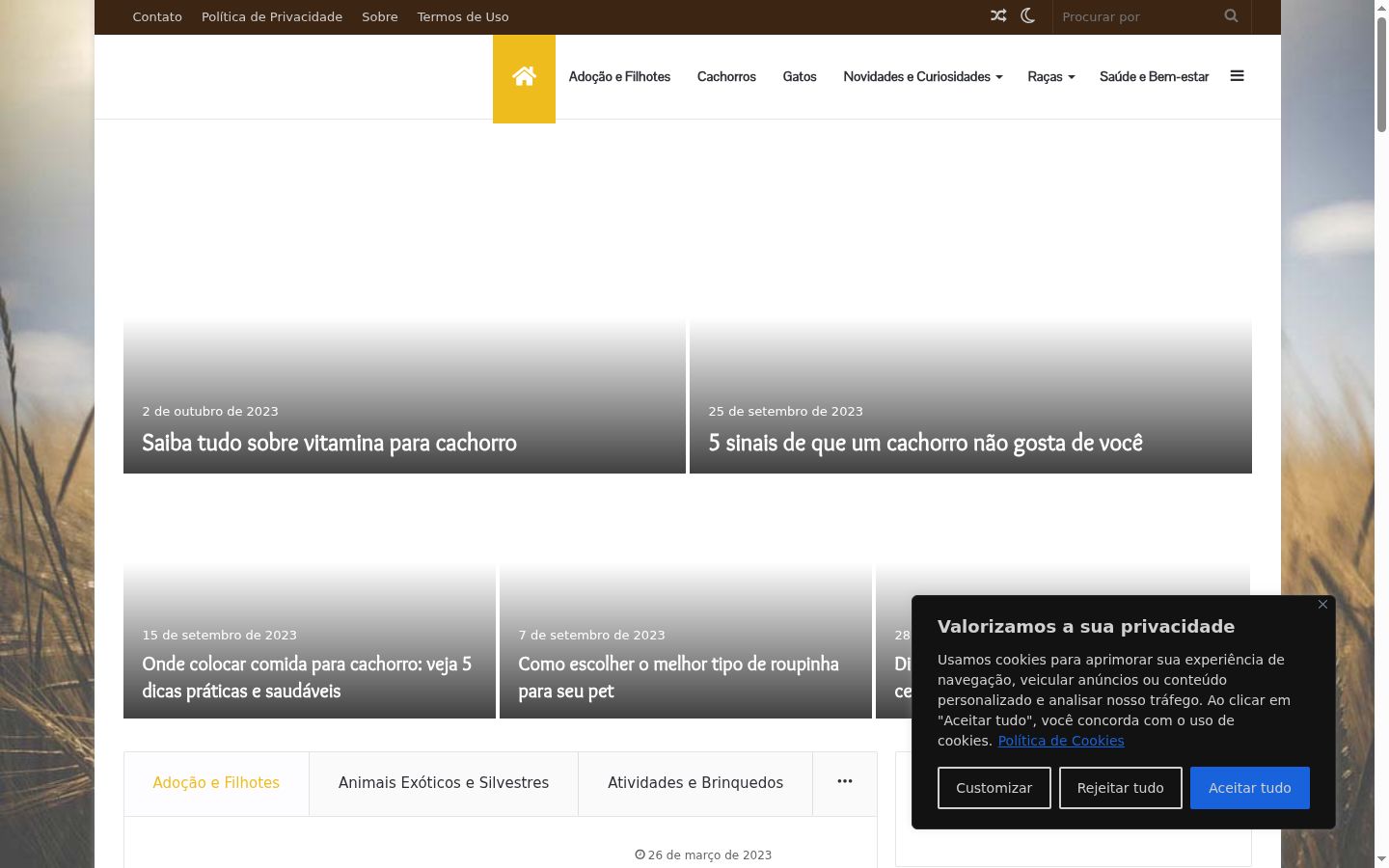The height and width of the screenshot is (868, 1389).
Task: Open article Saiba tudo sobre vitamina para cachorro
Action: (329, 443)
